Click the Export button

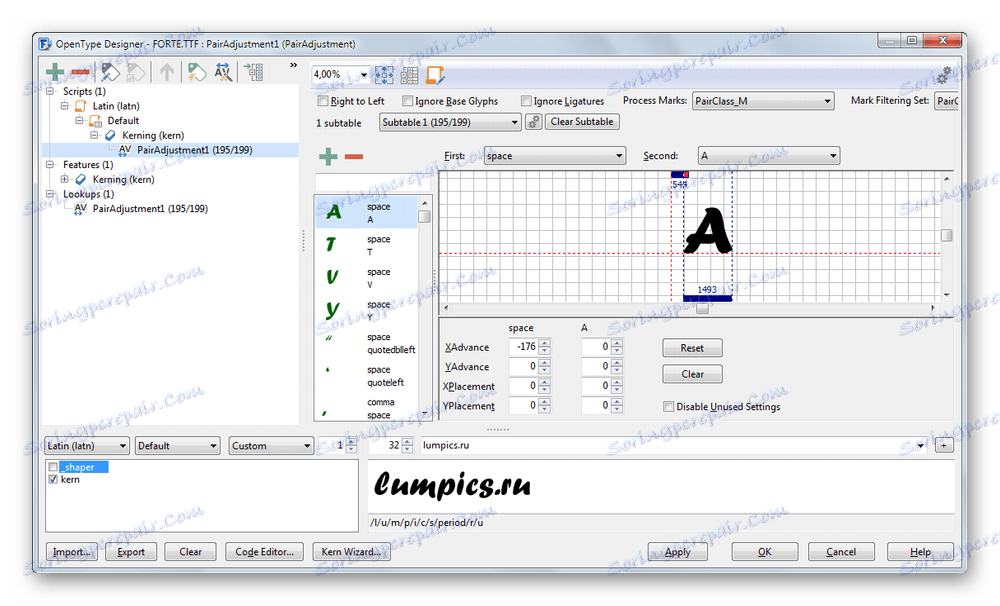131,552
